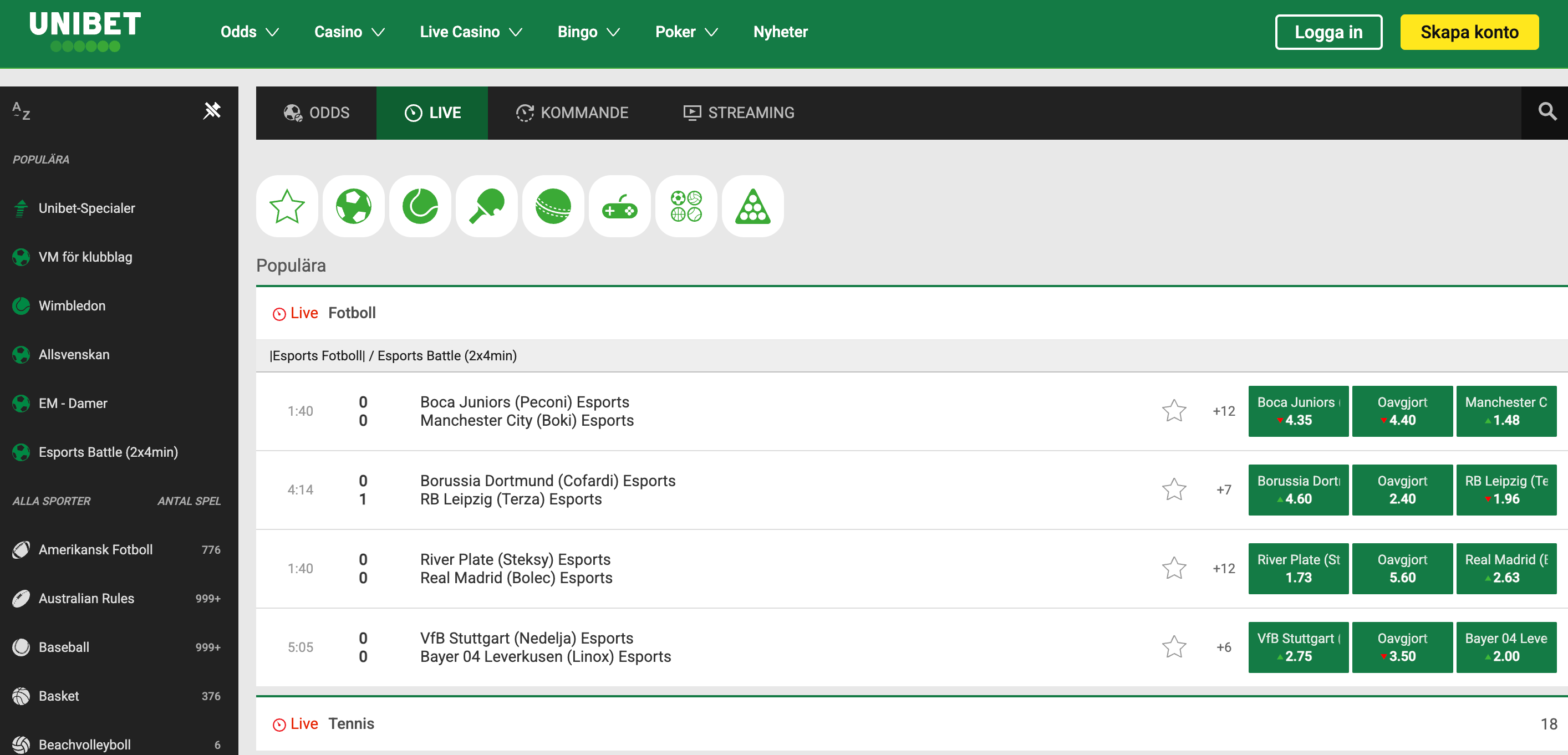The image size is (1568, 755).
Task: Select Oavgjort 4.40 for Boca match
Action: (x=1402, y=411)
